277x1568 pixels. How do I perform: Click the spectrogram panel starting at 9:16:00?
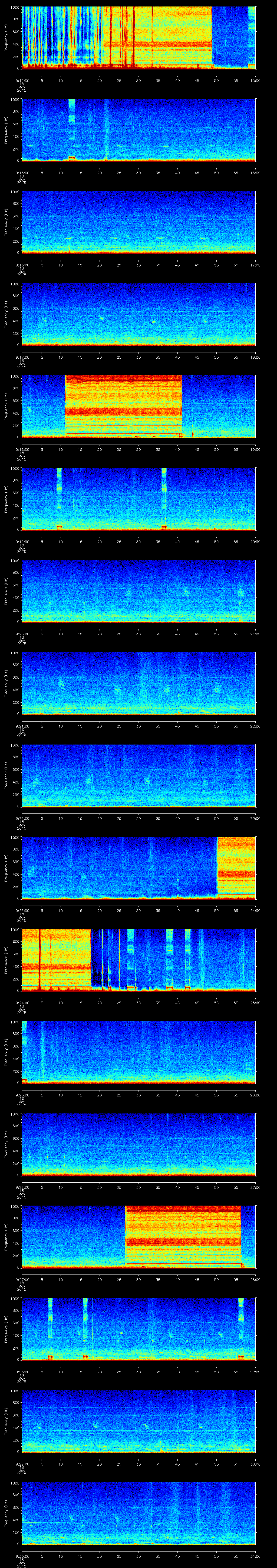point(139,222)
